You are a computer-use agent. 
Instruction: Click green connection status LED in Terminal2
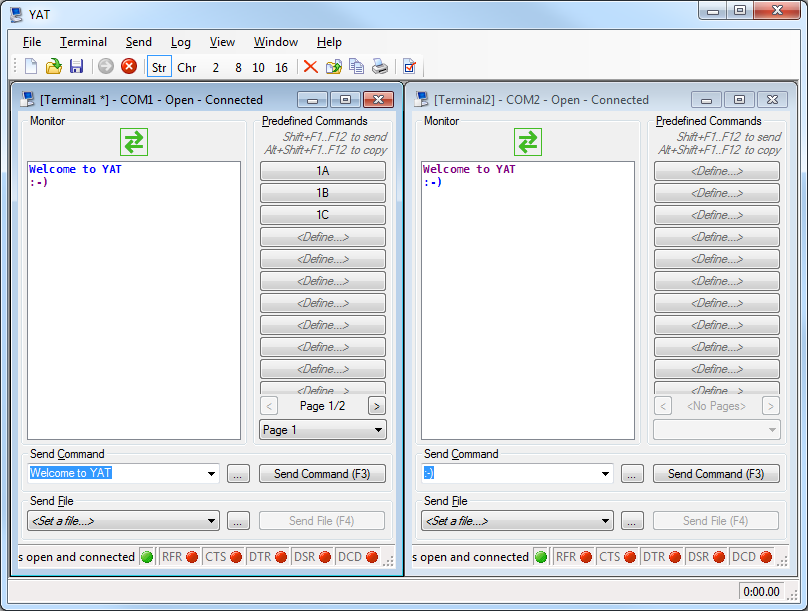coord(541,557)
